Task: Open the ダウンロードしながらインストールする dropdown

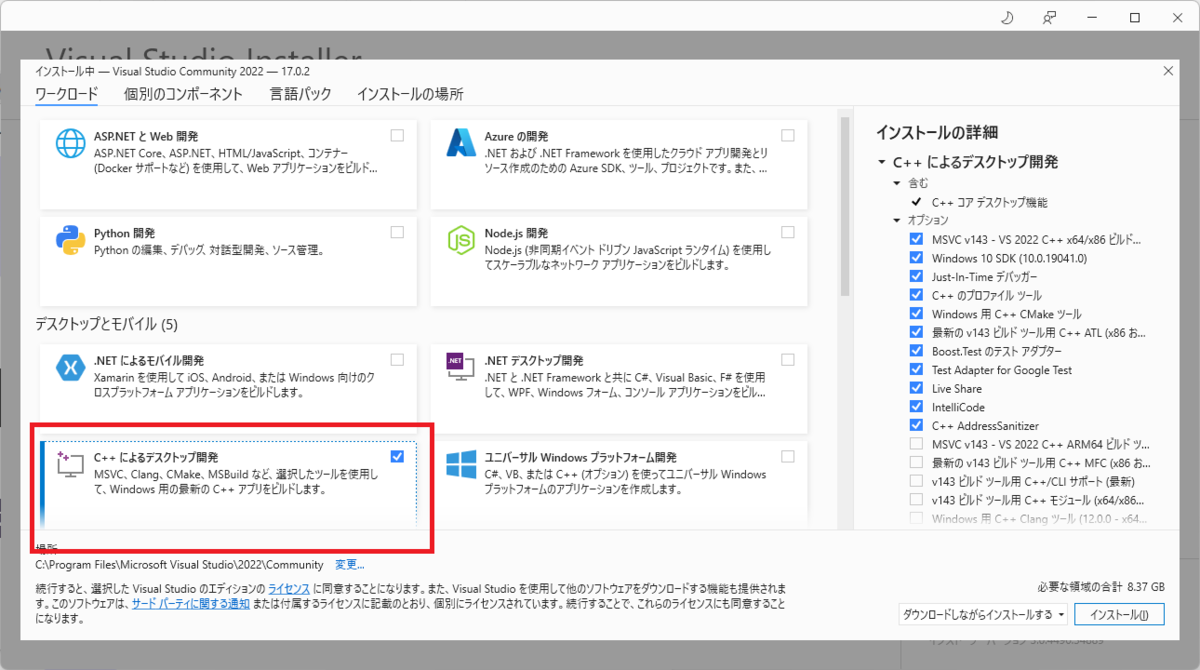Action: [982, 614]
